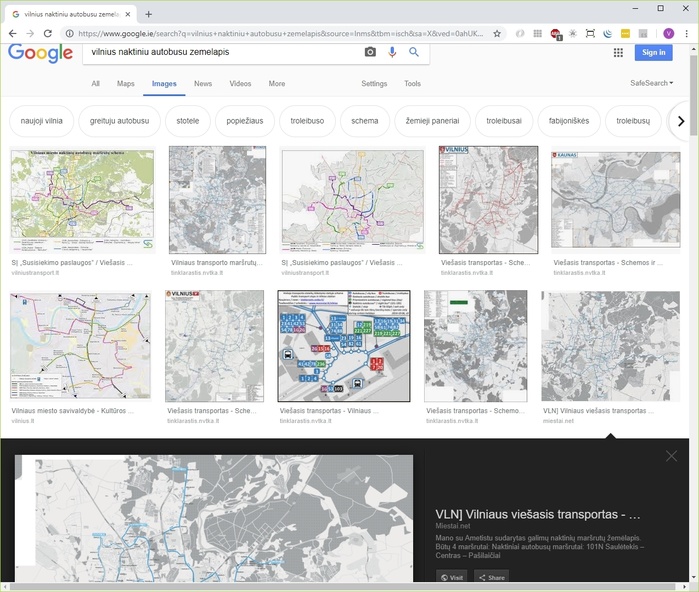Click the screenshot frame extension icon
This screenshot has height=592, width=699.
(590, 33)
